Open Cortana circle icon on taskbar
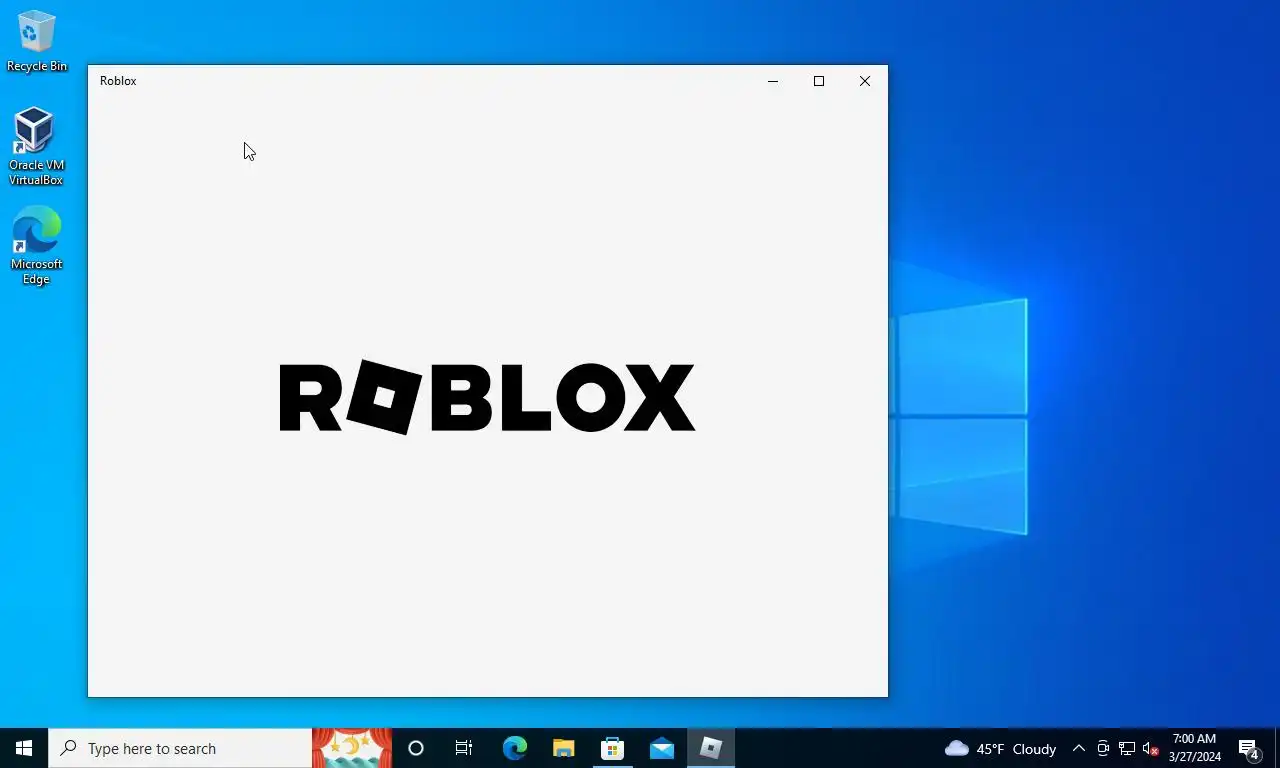The image size is (1280, 768). [416, 748]
